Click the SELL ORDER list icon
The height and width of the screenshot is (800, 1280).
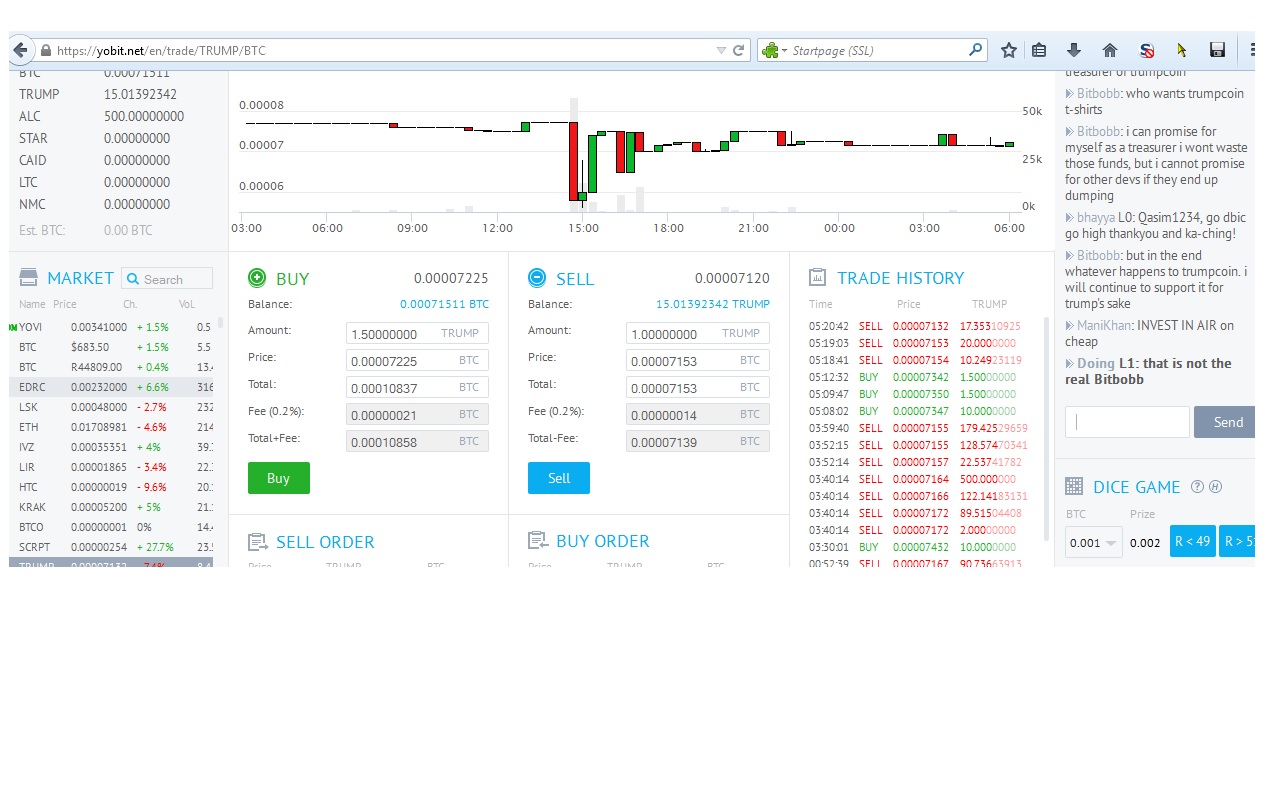click(258, 541)
